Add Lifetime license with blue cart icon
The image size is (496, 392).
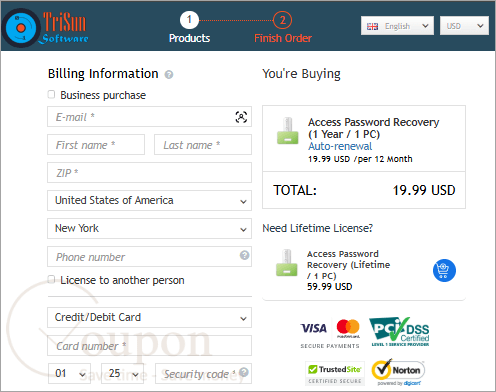coord(444,270)
